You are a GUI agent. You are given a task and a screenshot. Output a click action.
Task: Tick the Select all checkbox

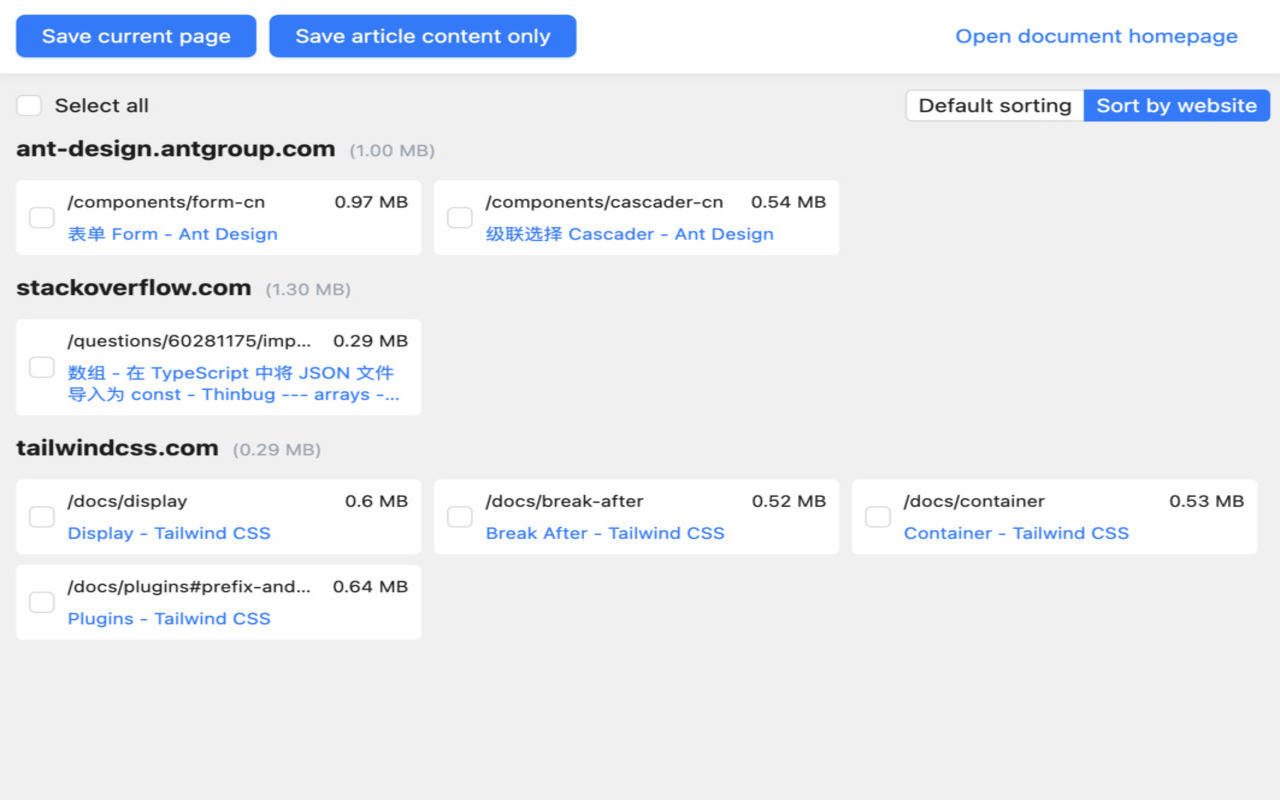pyautogui.click(x=29, y=106)
